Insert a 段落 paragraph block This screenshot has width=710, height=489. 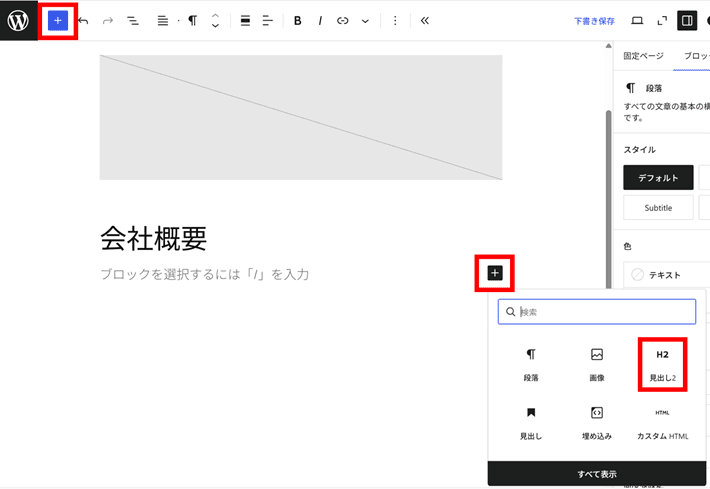click(531, 364)
